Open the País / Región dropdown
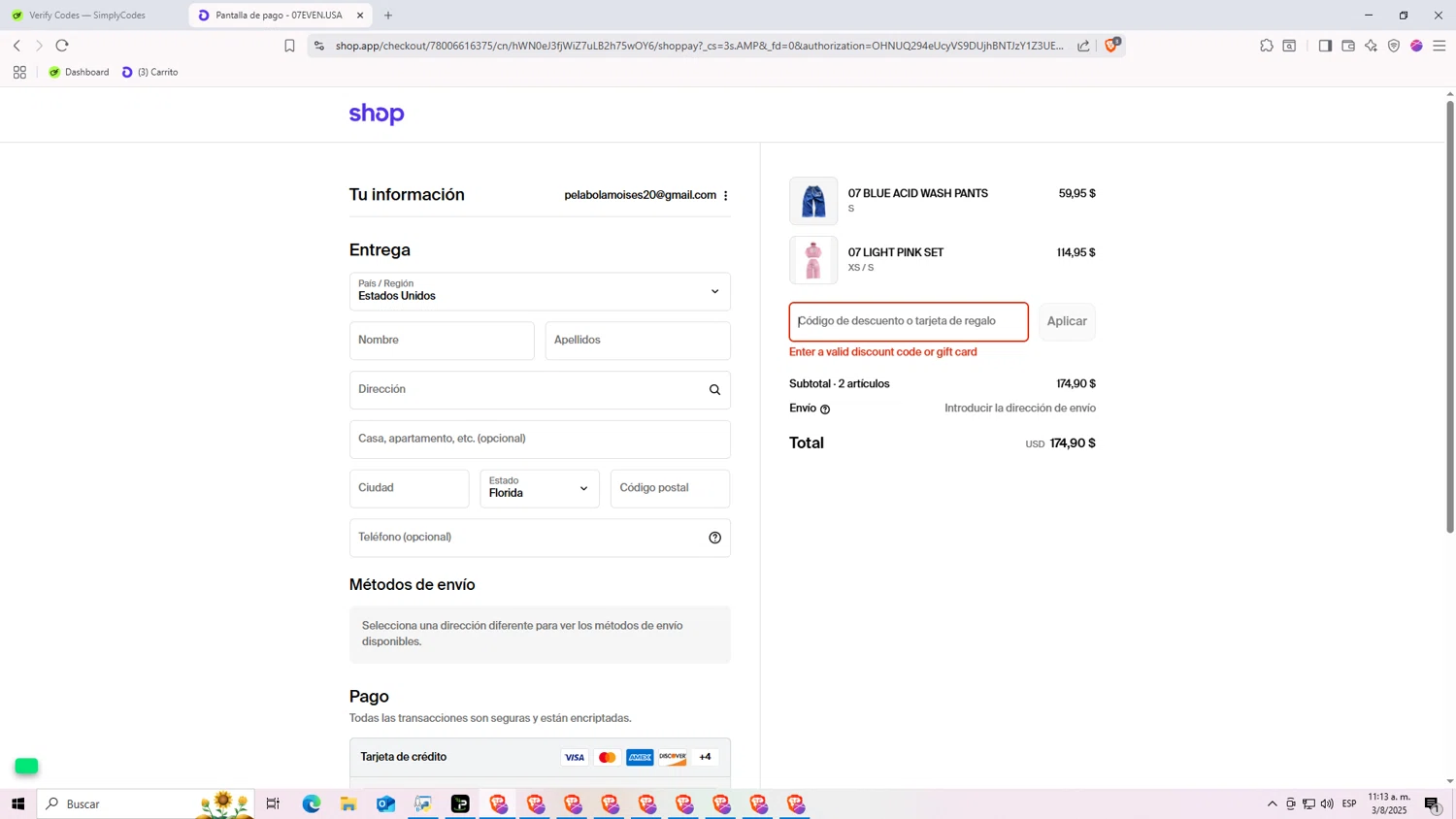 (x=540, y=291)
